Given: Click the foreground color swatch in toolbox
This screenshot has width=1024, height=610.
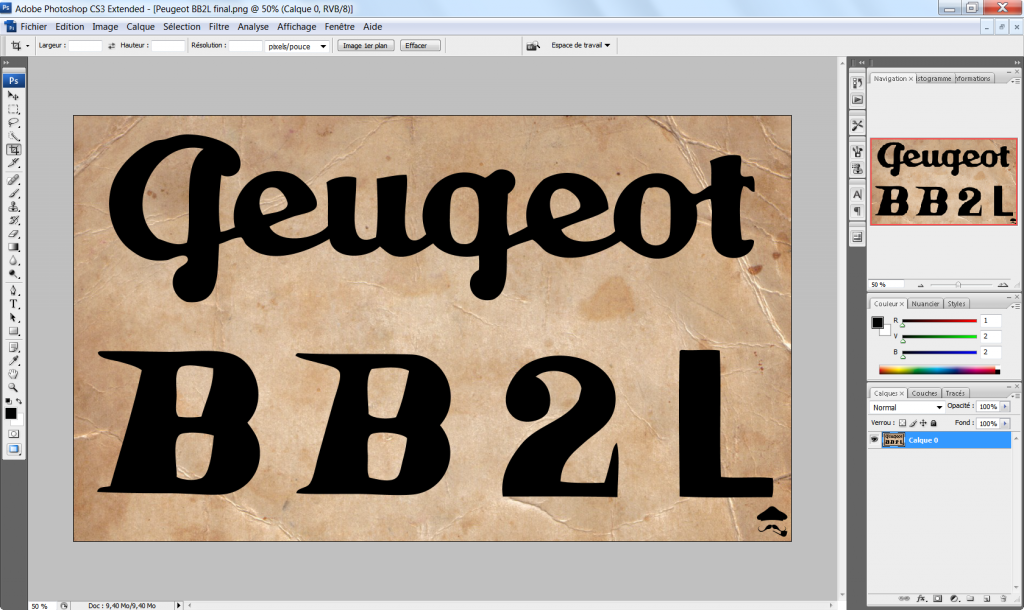Looking at the screenshot, I should (x=10, y=413).
